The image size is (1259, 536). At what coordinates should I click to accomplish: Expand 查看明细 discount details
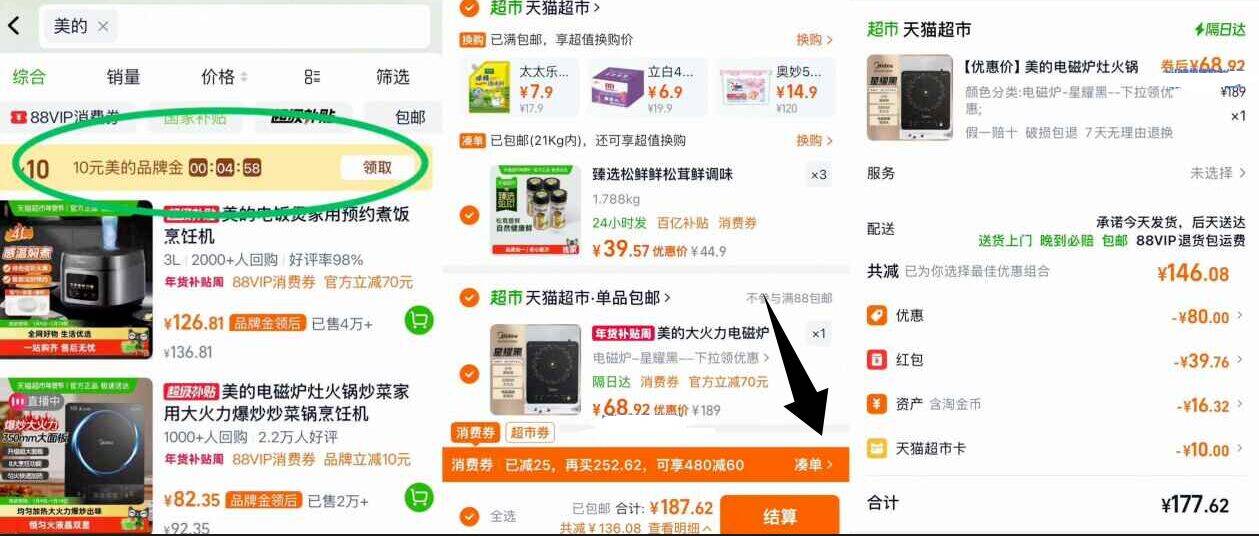[680, 528]
